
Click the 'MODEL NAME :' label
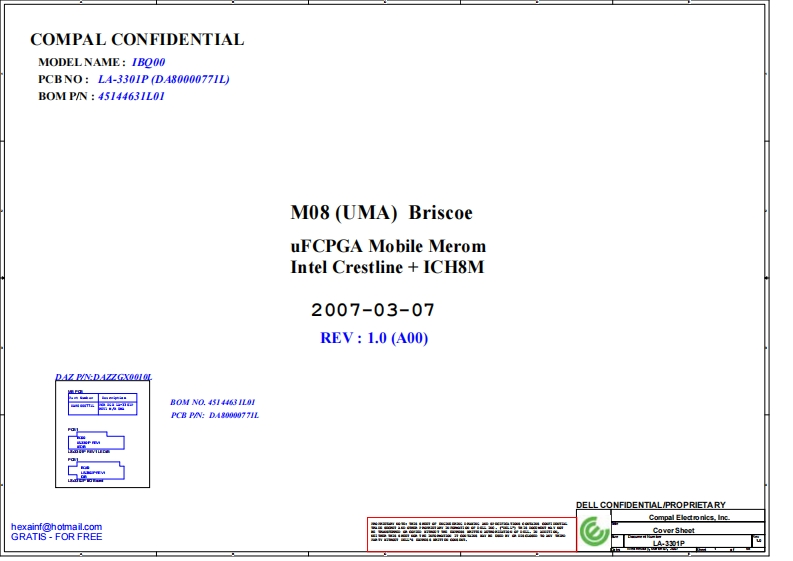81,62
